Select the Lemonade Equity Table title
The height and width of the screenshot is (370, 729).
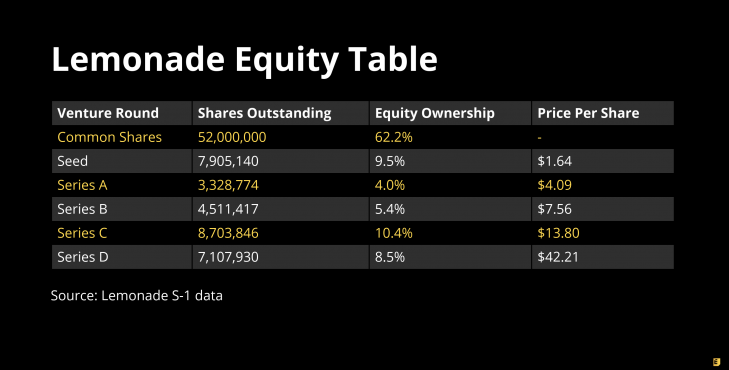point(245,60)
